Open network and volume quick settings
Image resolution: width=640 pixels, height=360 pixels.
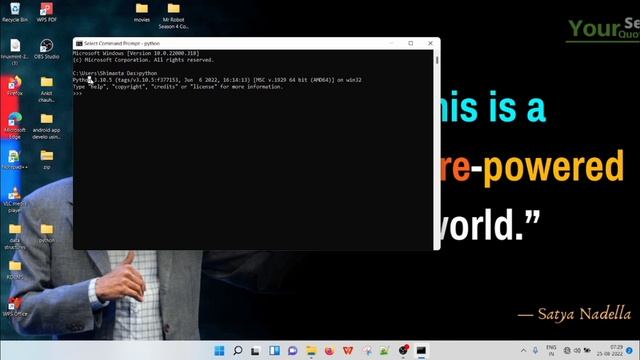[577, 351]
